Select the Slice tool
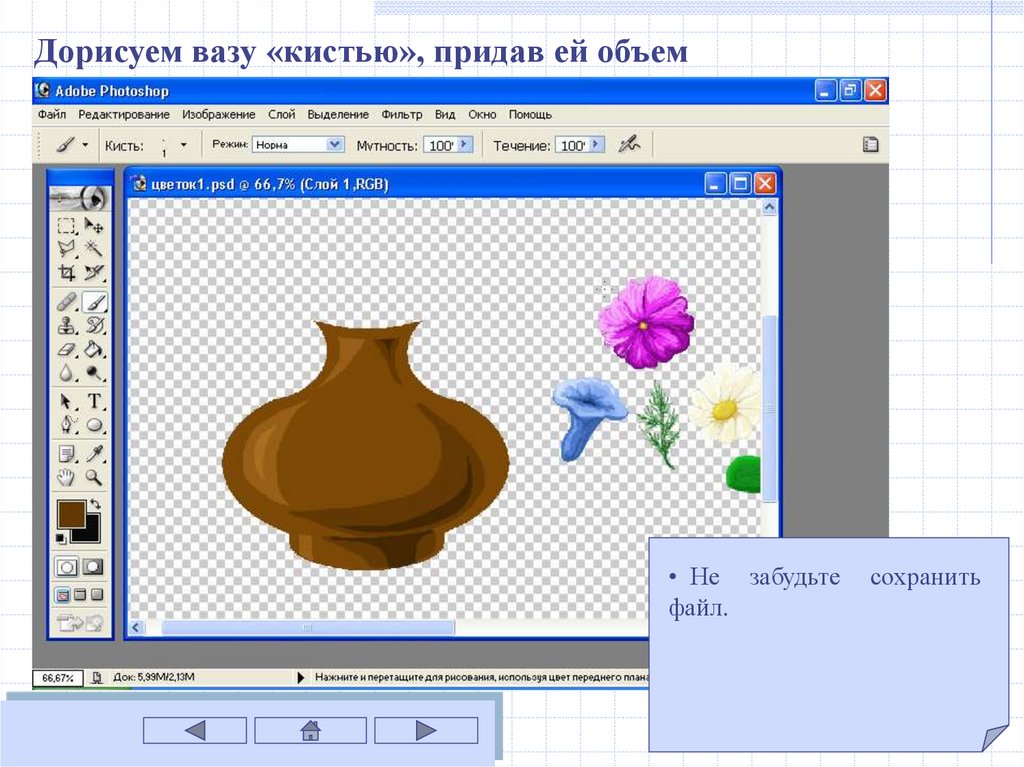This screenshot has height=767, width=1024. pyautogui.click(x=94, y=272)
